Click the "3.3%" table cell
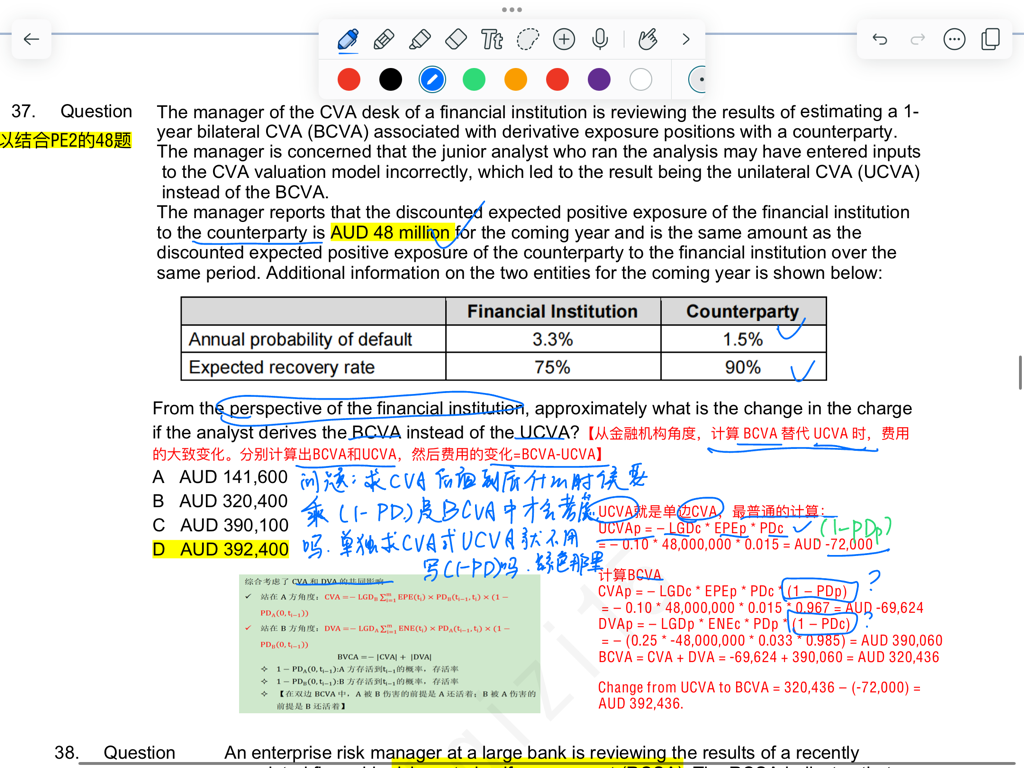The image size is (1024, 768). (552, 340)
